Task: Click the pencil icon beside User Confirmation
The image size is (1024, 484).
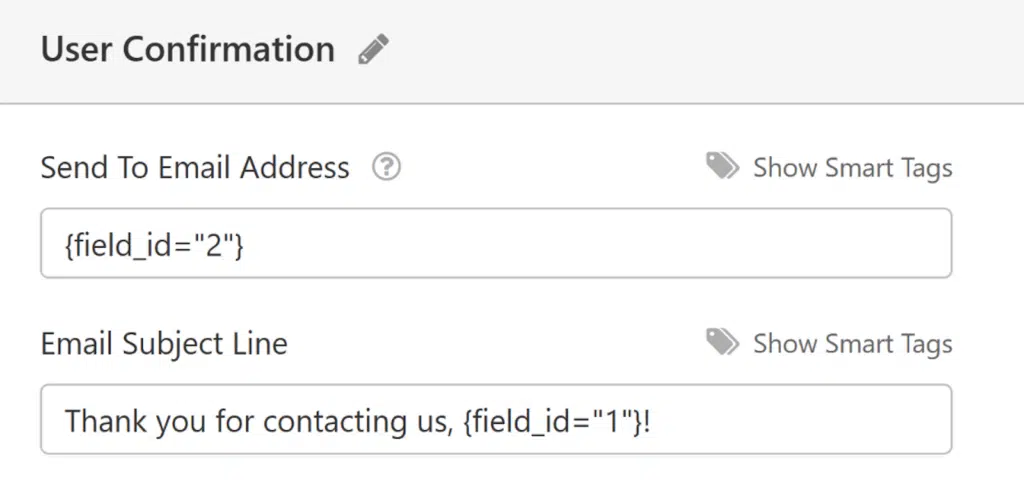Action: coord(374,49)
